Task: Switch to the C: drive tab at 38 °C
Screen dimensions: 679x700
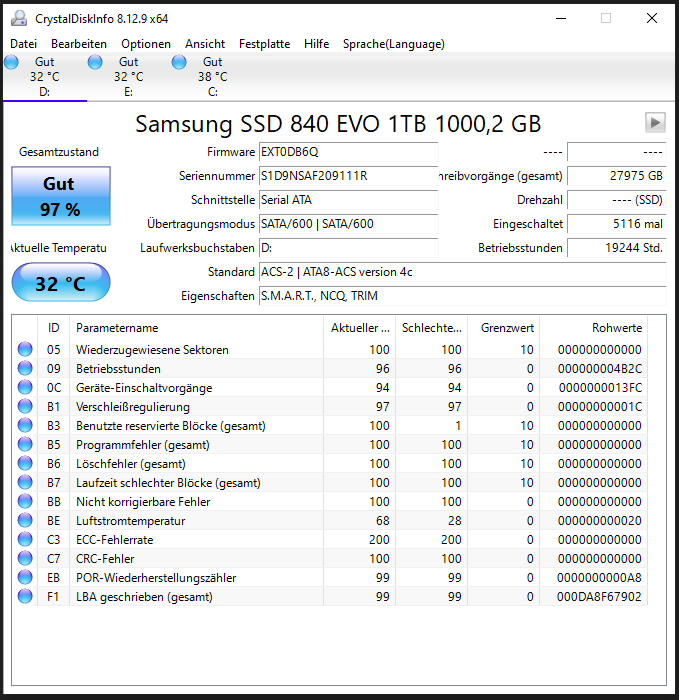Action: click(212, 77)
